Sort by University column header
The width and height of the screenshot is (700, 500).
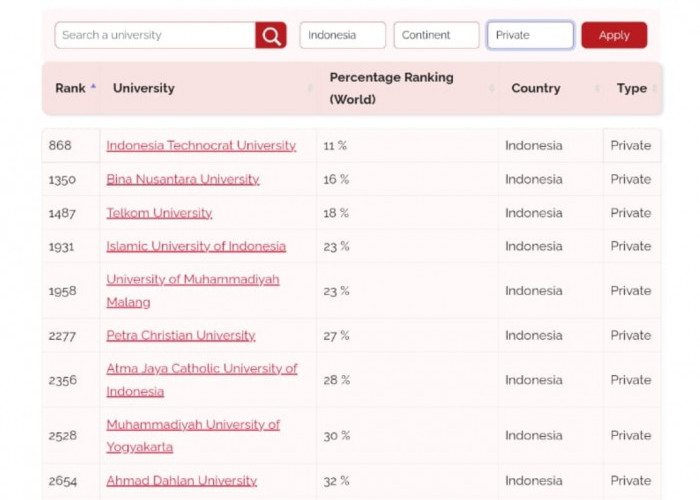click(x=208, y=88)
